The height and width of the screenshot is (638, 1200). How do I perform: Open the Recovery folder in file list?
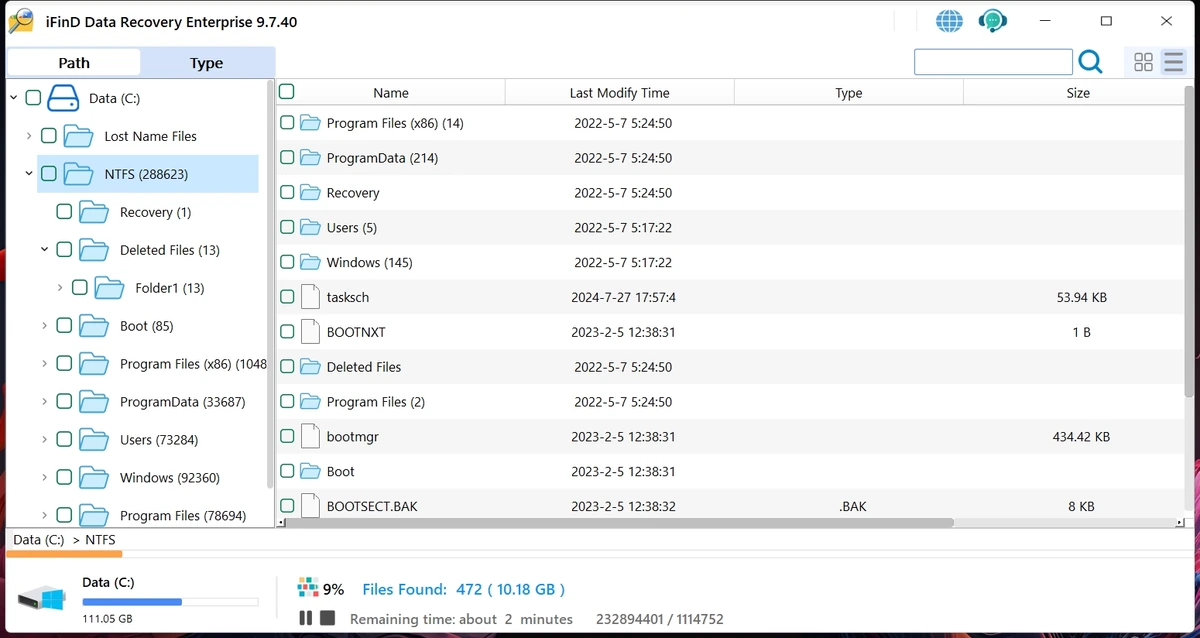(353, 193)
